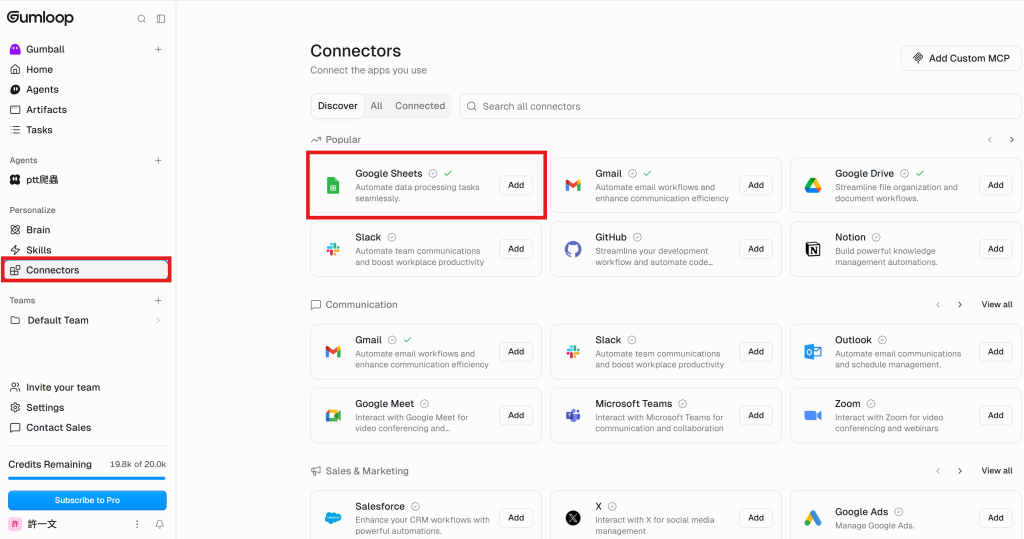This screenshot has width=1024, height=539.
Task: Click the ptt爬蟲 agent icon
Action: point(15,180)
